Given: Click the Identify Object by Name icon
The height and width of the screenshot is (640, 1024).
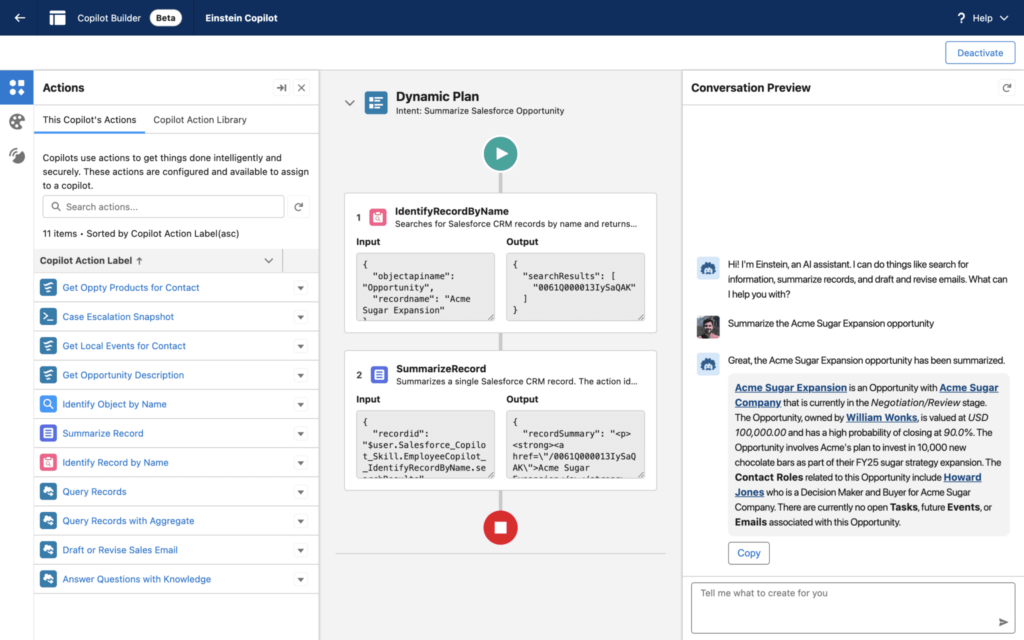Looking at the screenshot, I should (48, 404).
